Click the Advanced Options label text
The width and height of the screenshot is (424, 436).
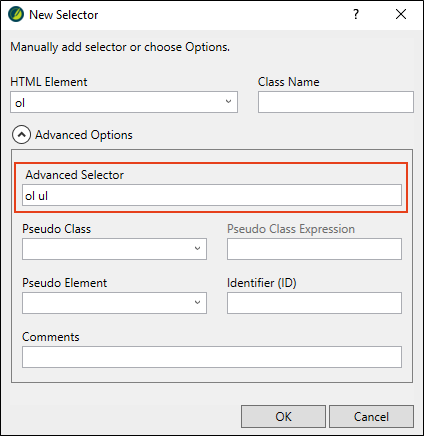click(x=84, y=135)
